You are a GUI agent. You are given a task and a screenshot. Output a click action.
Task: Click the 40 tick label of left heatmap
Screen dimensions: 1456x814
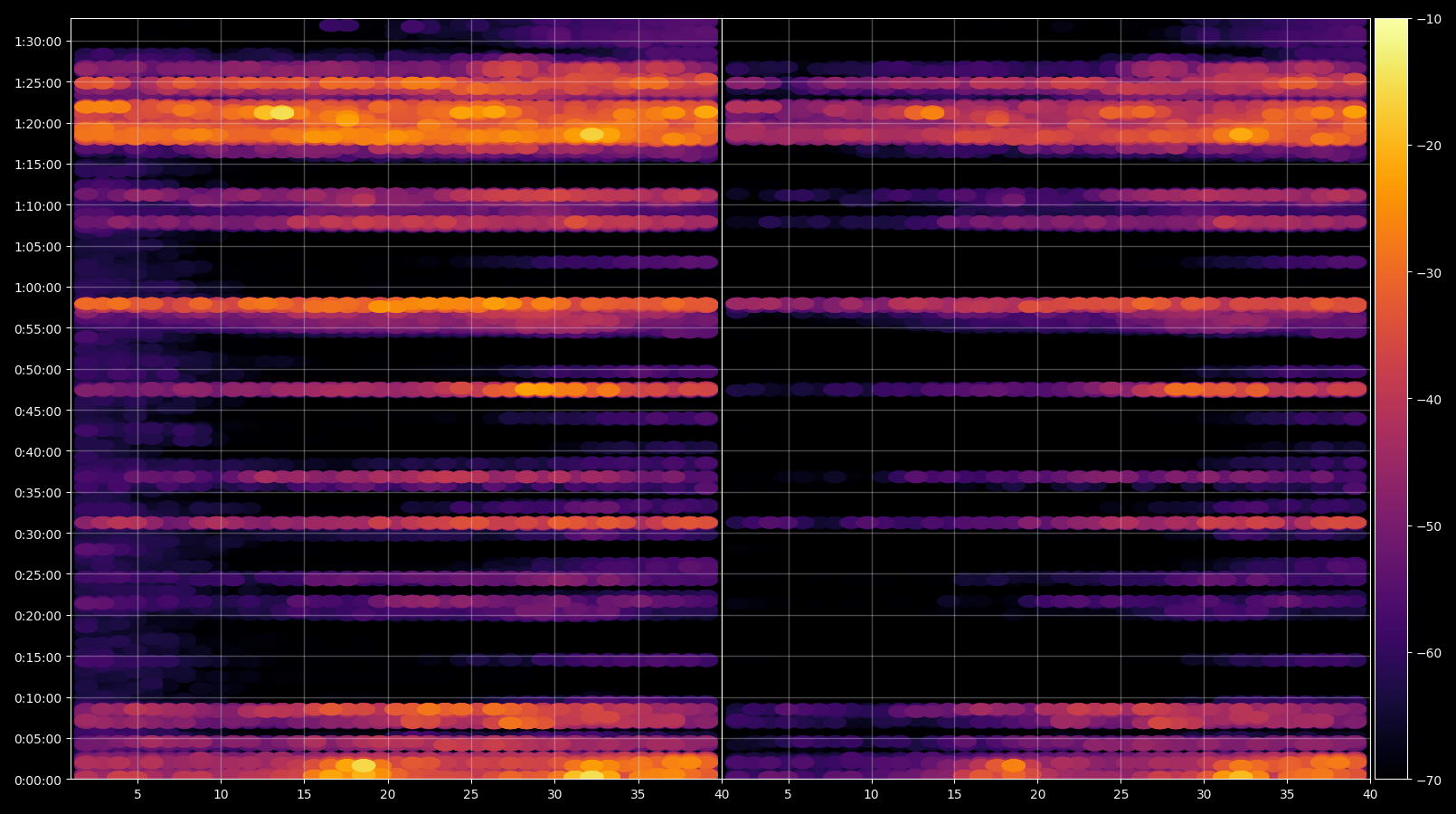721,795
